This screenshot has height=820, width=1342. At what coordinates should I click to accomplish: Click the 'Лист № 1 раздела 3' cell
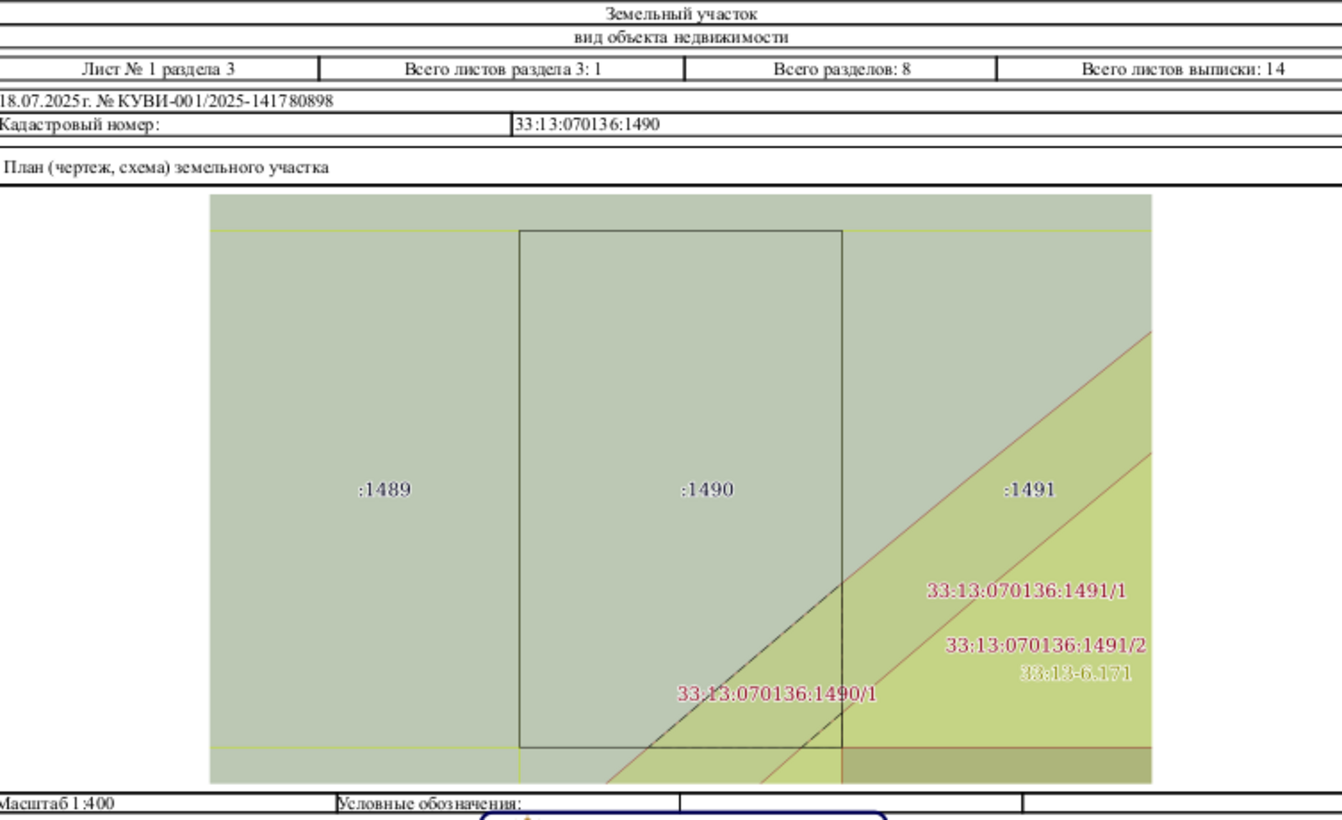click(x=158, y=69)
